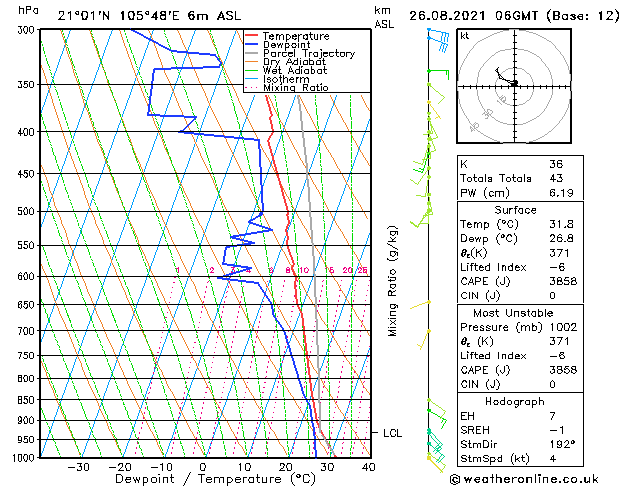Screen dimensions: 629x486
Task: Click the -30 temperature axis tick
Action: pos(78,467)
